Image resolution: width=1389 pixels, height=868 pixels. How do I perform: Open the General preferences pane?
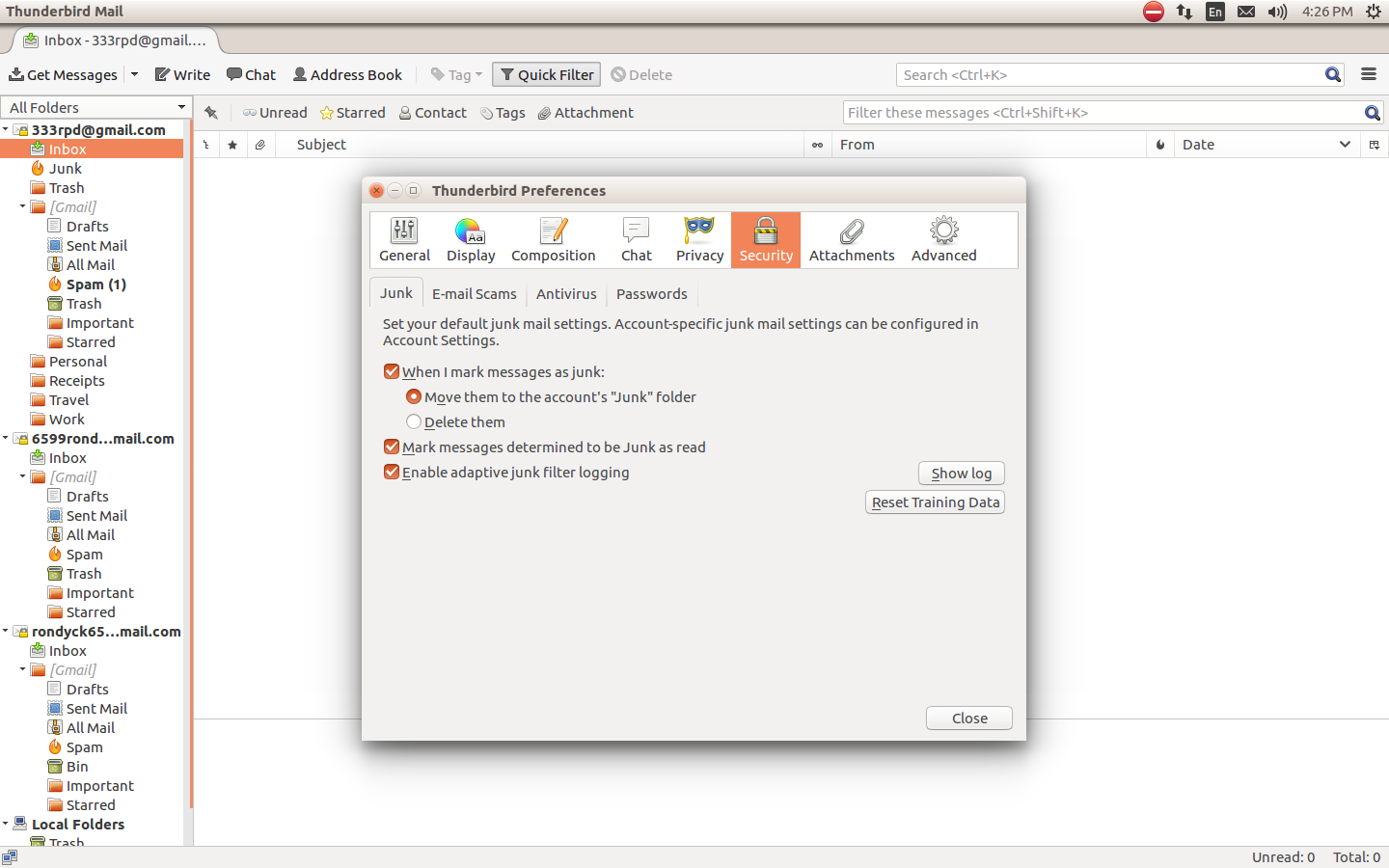tap(404, 240)
